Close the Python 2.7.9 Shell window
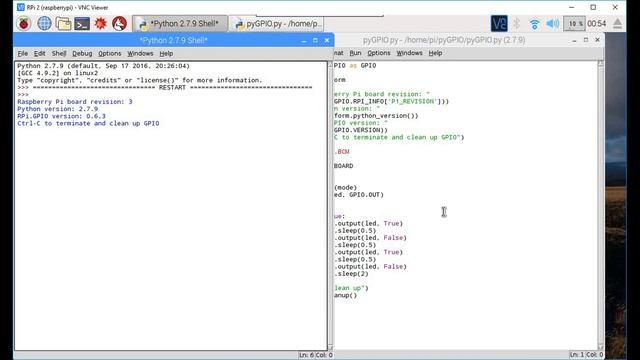 tap(327, 40)
